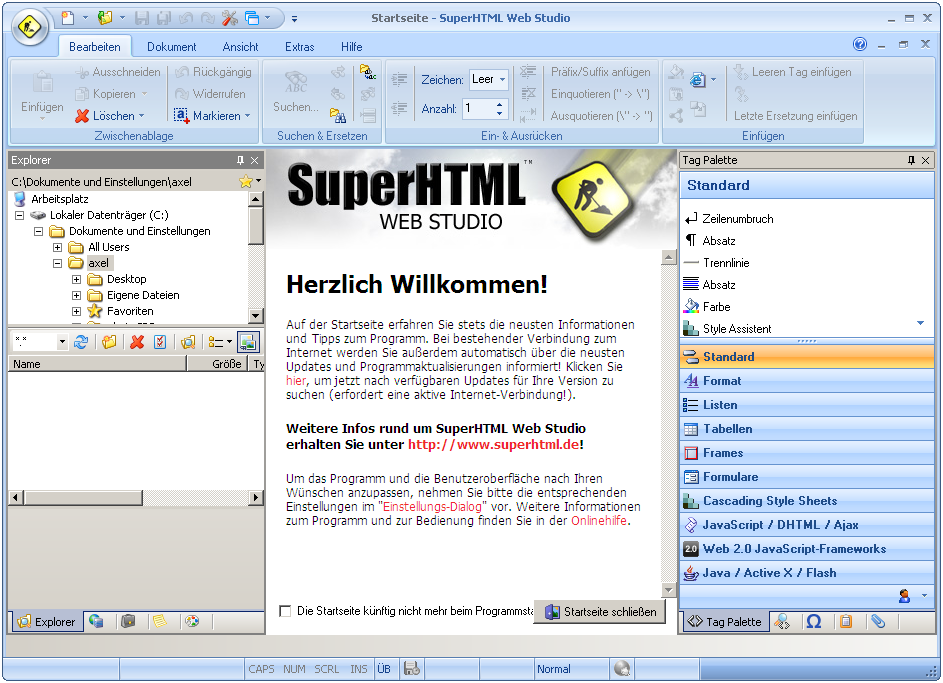This screenshot has height=683, width=943.
Task: Open the paperclip tab in Tag Palette
Action: pos(879,621)
